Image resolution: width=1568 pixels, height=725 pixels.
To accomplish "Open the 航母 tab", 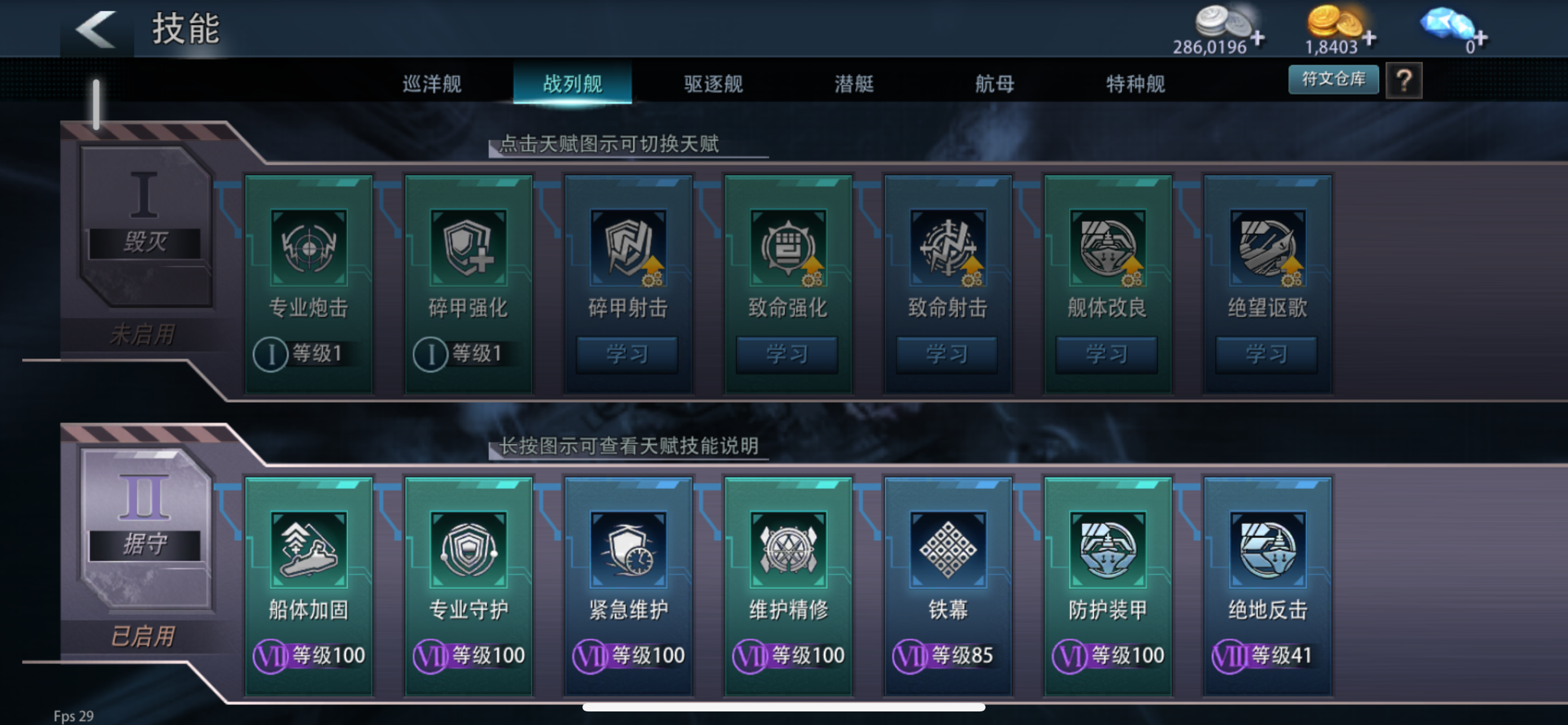I will point(995,84).
